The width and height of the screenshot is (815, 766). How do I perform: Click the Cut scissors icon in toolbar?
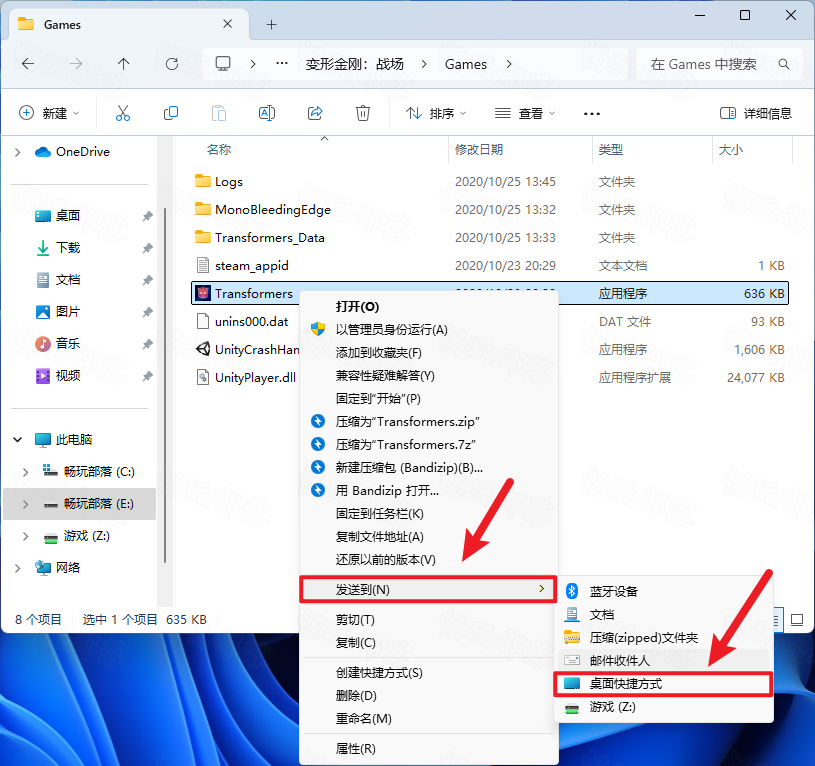point(123,113)
